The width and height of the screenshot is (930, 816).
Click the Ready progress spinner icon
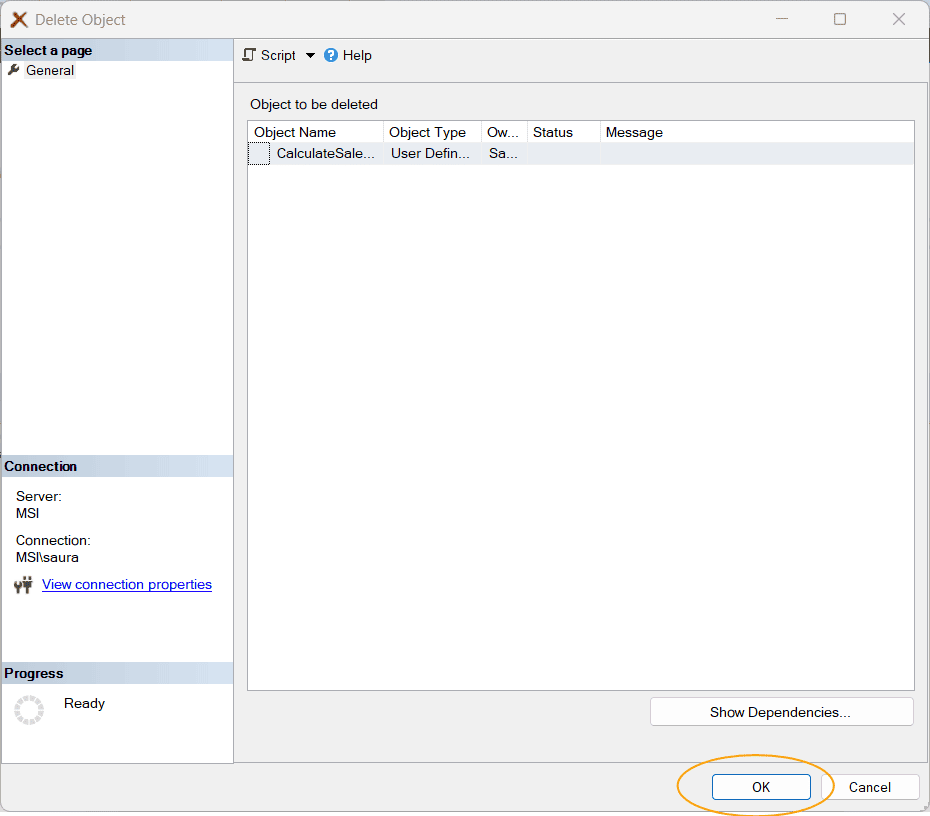point(29,709)
